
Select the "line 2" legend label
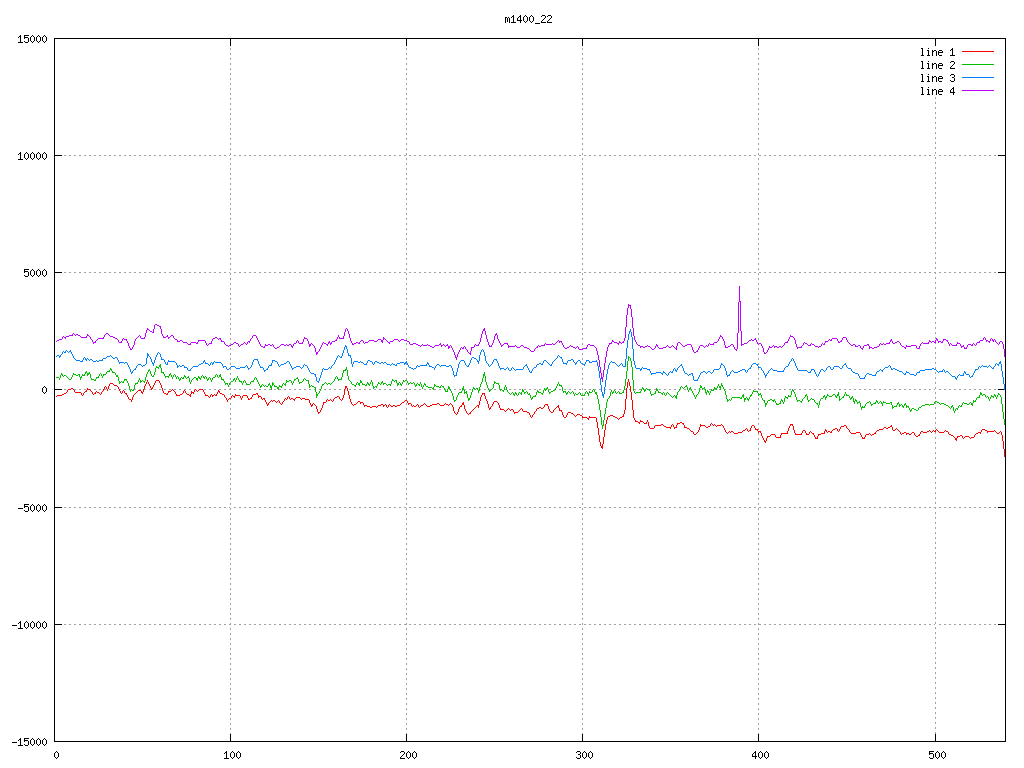click(937, 65)
